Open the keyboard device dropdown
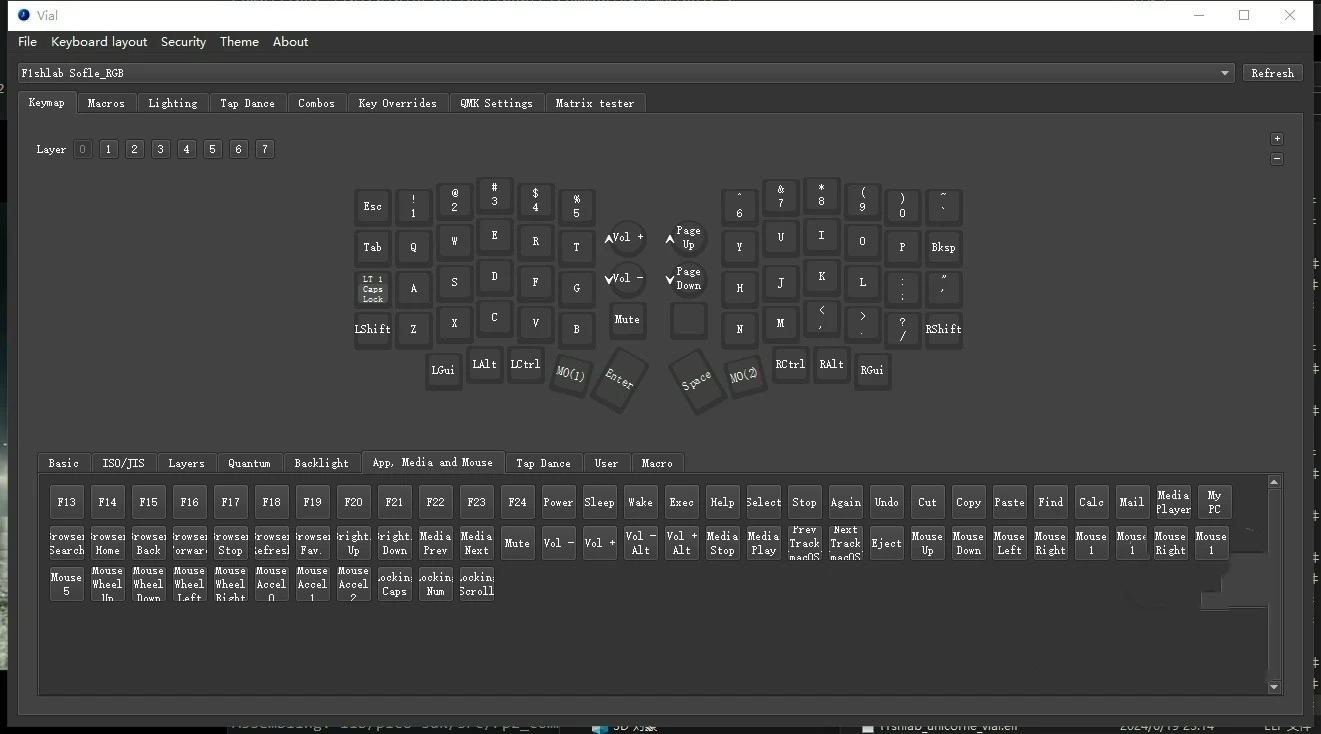The width and height of the screenshot is (1321, 734). (1225, 73)
